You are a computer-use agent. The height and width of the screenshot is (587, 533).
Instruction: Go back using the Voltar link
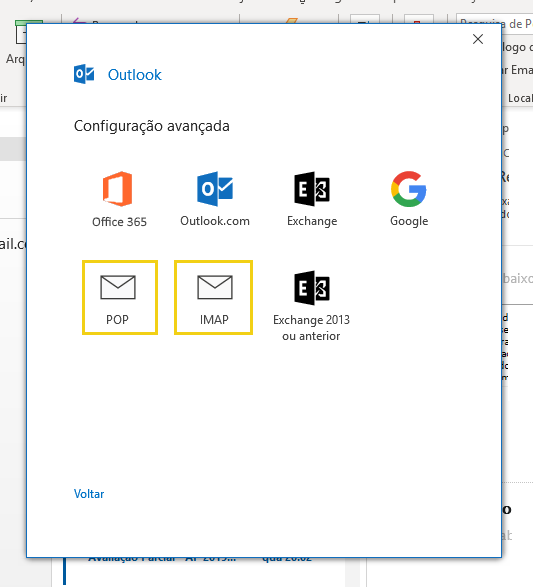pyautogui.click(x=89, y=494)
